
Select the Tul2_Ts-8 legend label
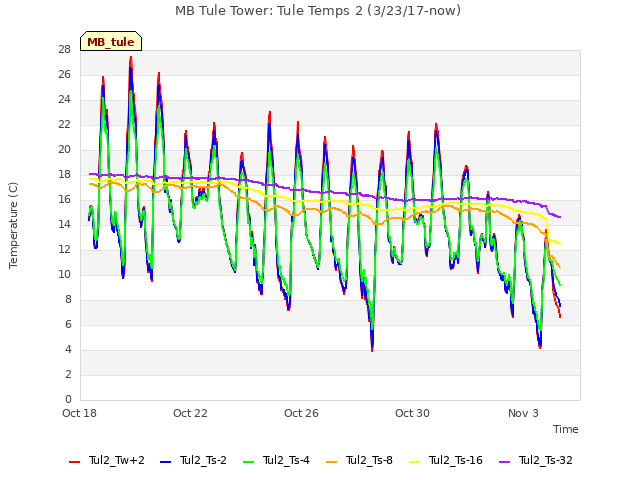(369, 460)
